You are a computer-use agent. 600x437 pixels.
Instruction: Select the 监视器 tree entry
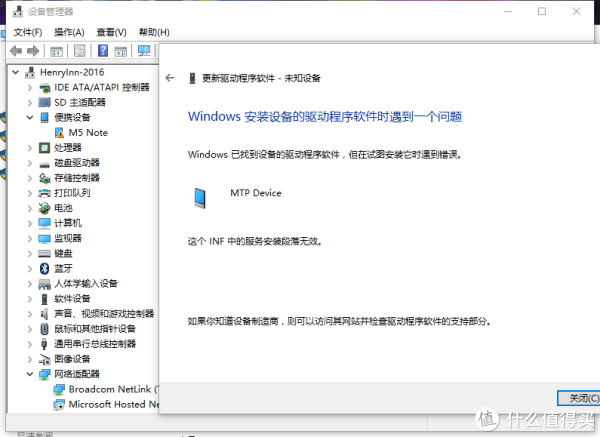pyautogui.click(x=68, y=238)
